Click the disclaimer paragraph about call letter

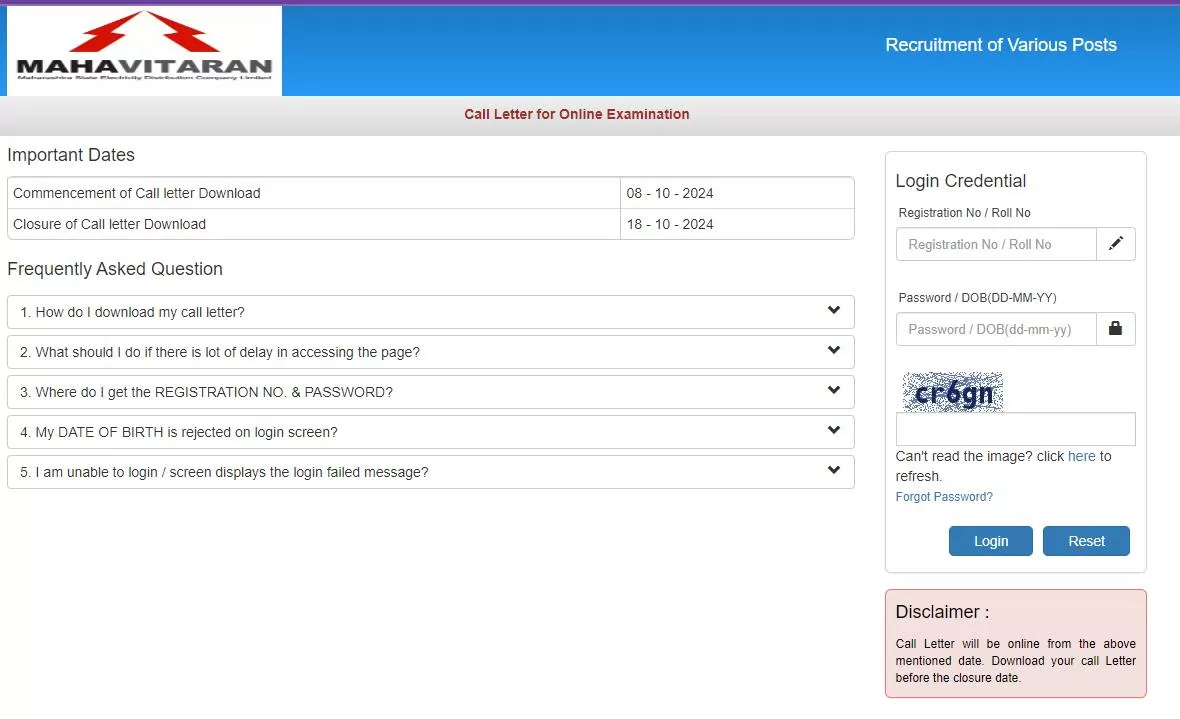pyautogui.click(x=1015, y=661)
